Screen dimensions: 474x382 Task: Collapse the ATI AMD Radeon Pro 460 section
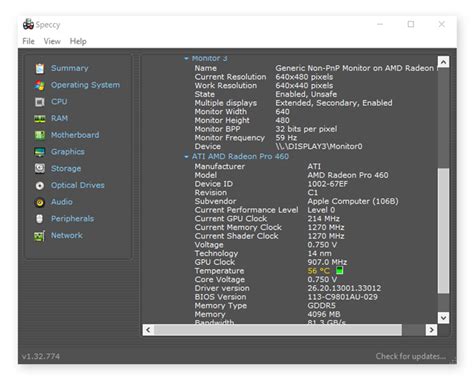coord(186,157)
